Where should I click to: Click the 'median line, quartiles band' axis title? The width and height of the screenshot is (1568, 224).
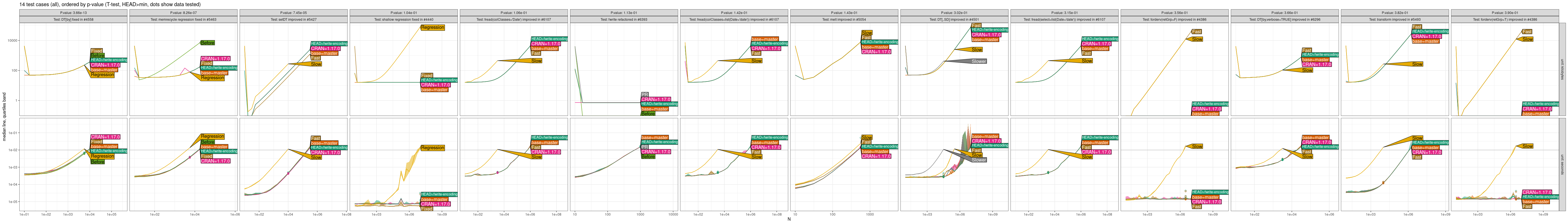pos(4,117)
